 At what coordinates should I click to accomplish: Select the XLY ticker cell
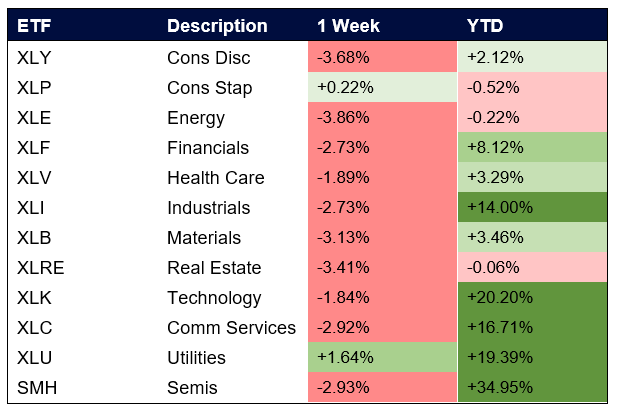(x=33, y=57)
